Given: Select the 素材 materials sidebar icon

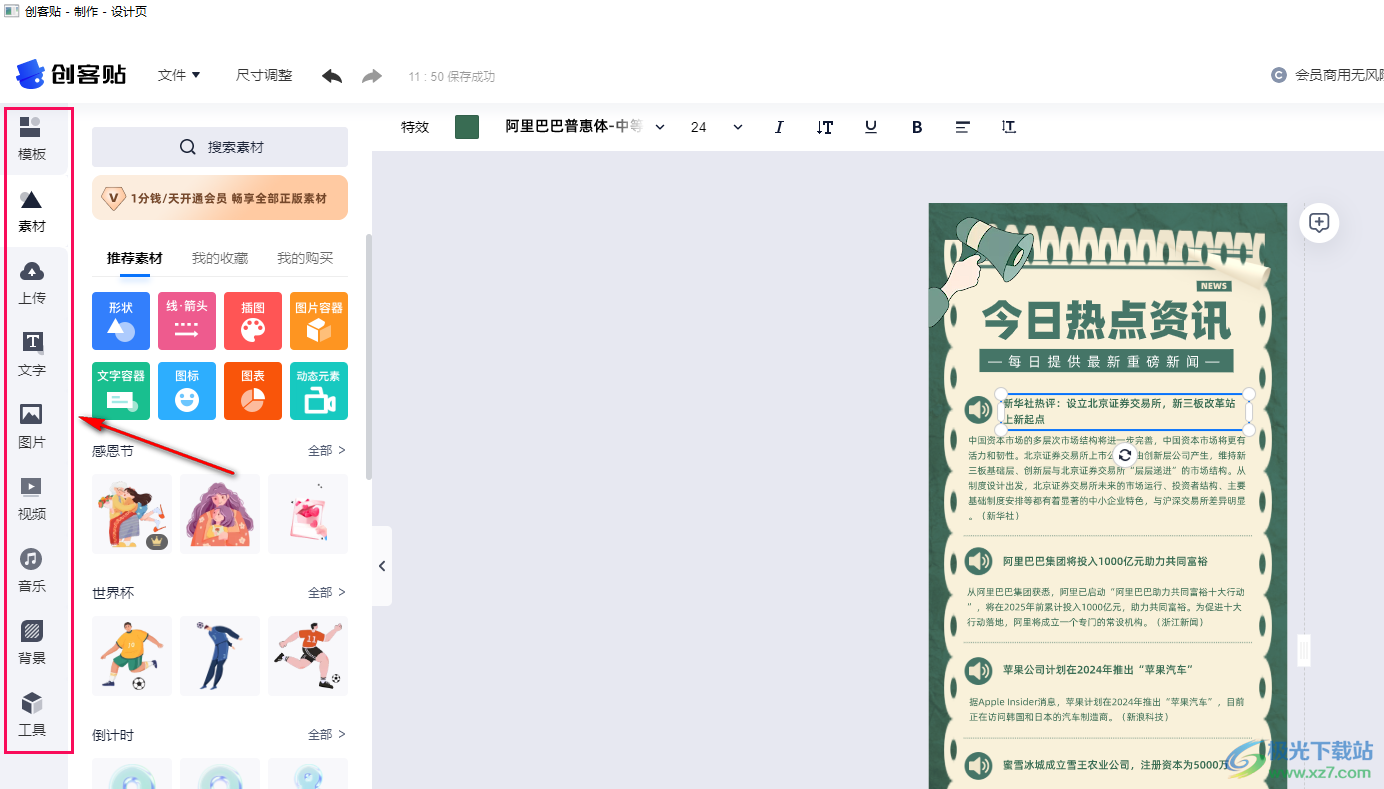Looking at the screenshot, I should click(32, 211).
